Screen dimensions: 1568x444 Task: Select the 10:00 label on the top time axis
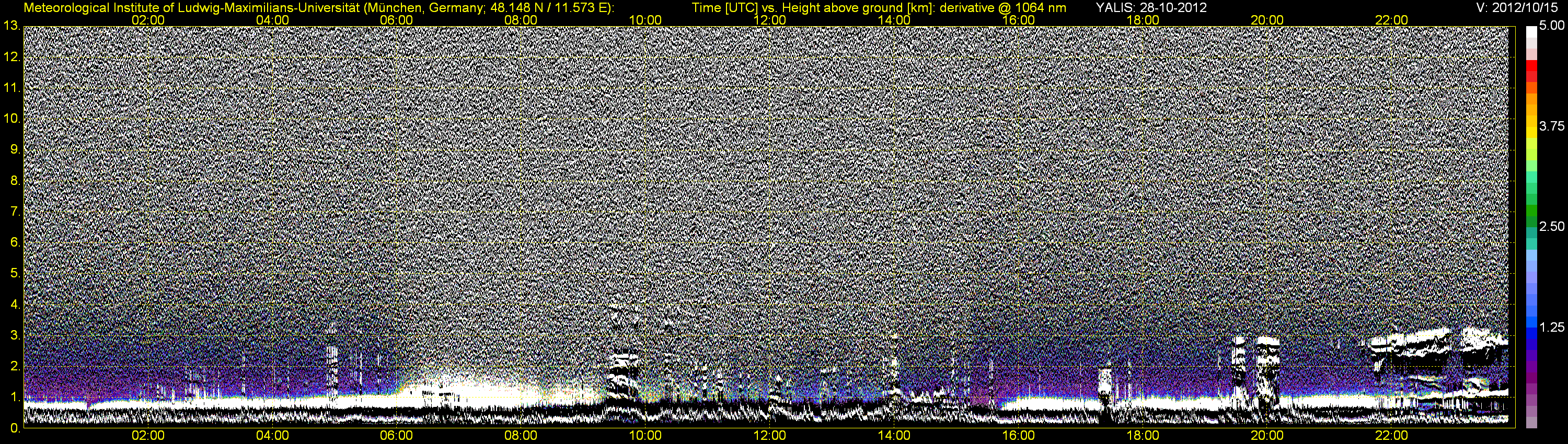645,20
